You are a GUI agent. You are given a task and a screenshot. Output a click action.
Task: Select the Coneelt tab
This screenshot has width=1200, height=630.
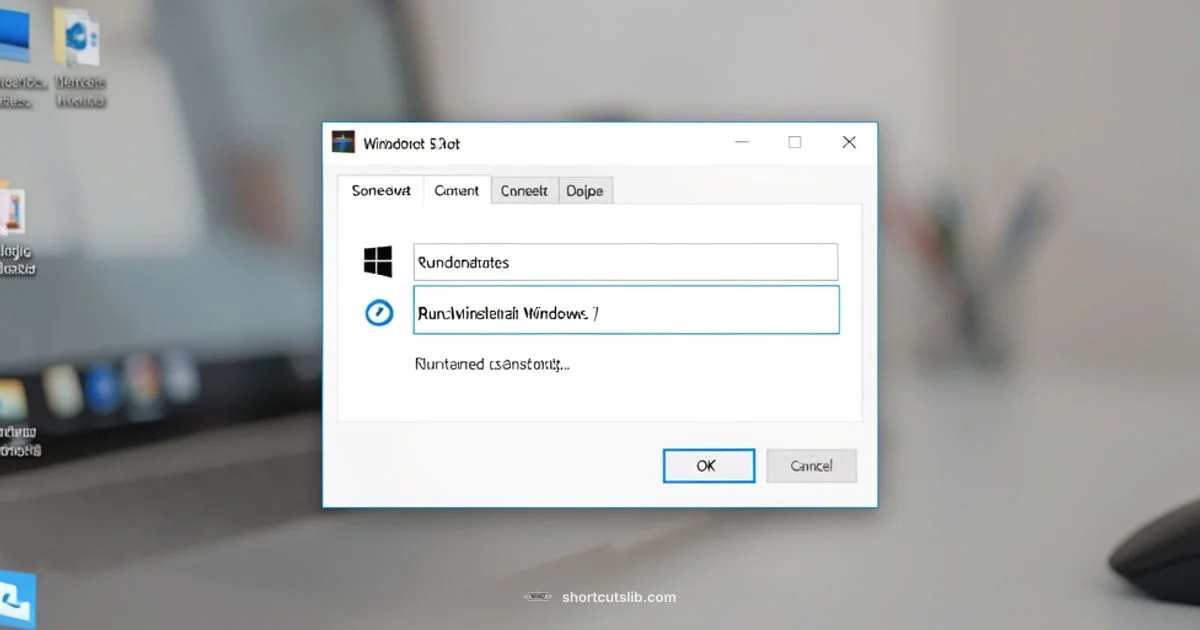click(524, 190)
